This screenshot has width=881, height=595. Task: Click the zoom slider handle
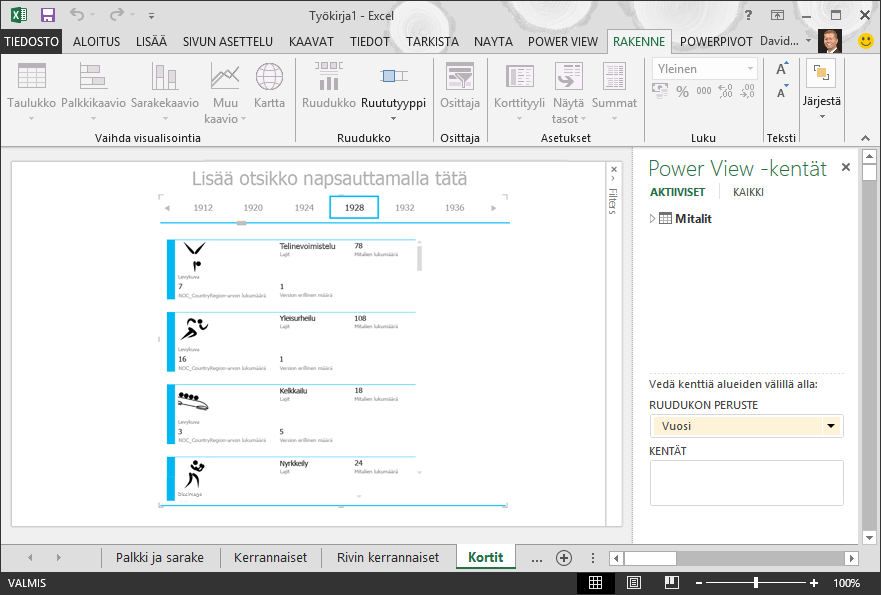756,583
